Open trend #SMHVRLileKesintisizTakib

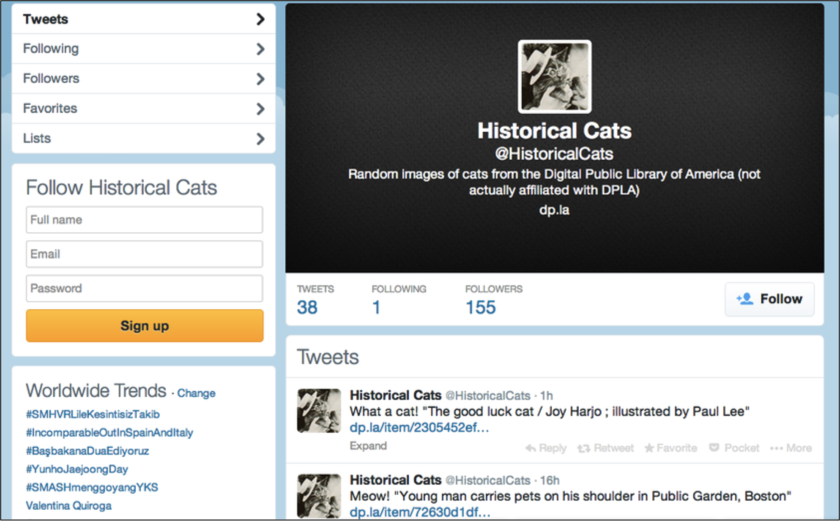click(x=93, y=414)
